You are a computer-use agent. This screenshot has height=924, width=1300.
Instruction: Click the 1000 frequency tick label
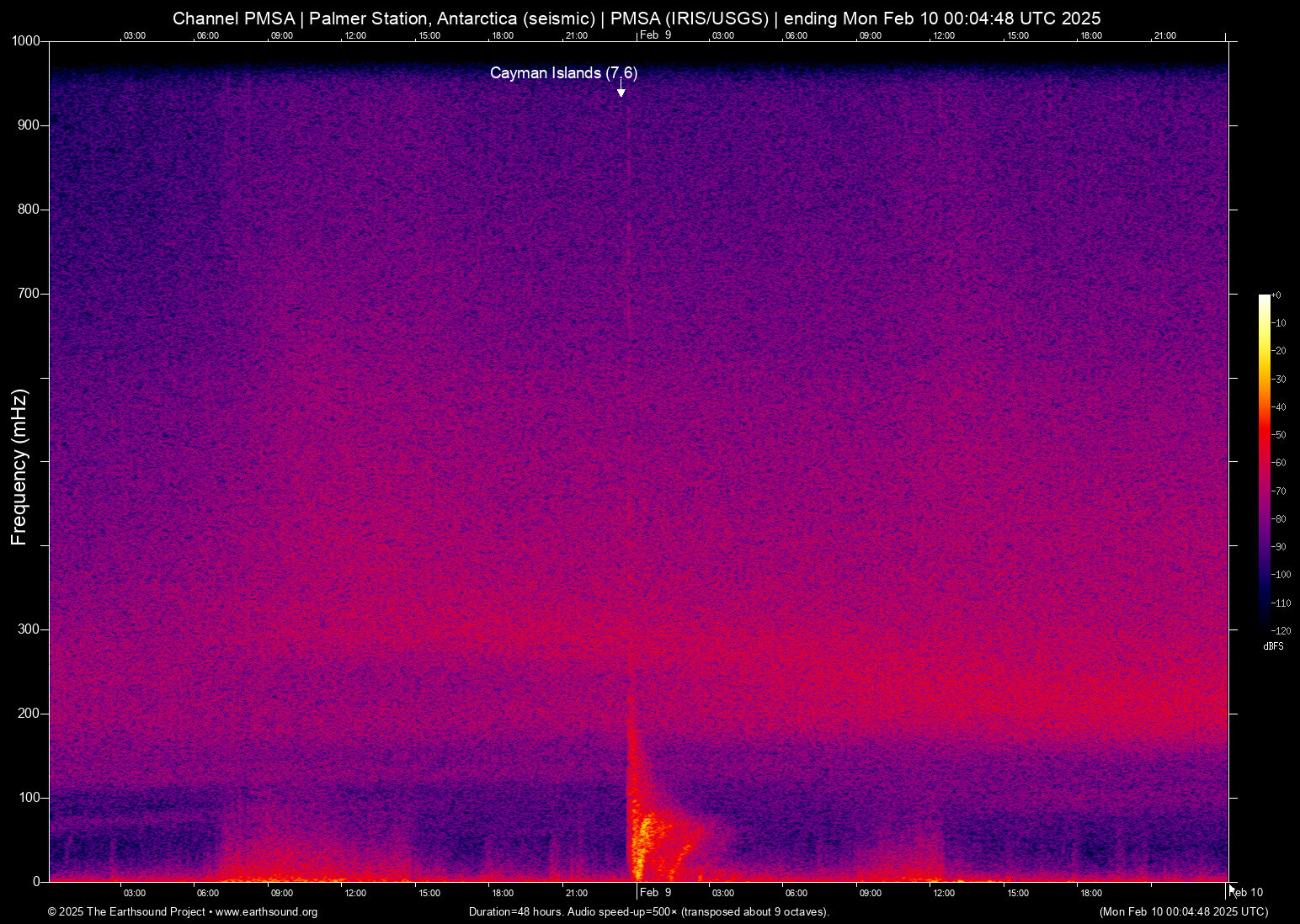(x=25, y=40)
